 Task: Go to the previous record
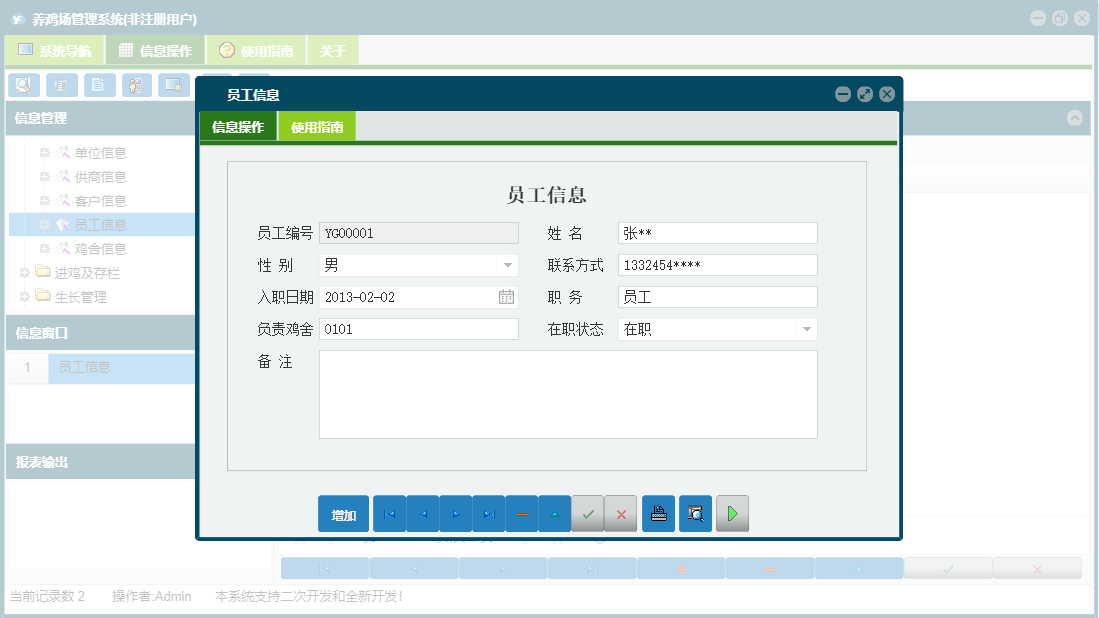click(x=423, y=513)
